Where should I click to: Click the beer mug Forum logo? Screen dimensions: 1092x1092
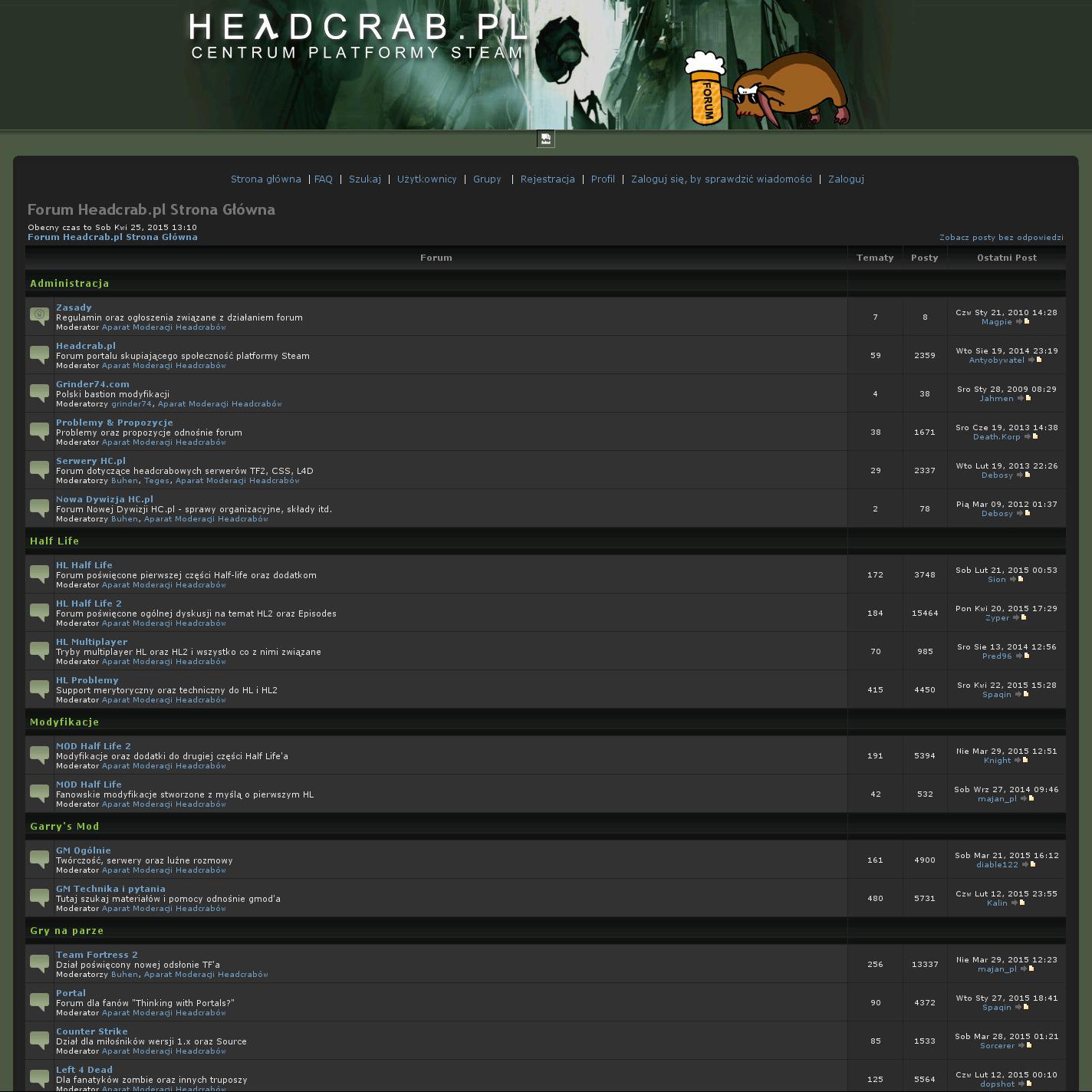pos(704,88)
